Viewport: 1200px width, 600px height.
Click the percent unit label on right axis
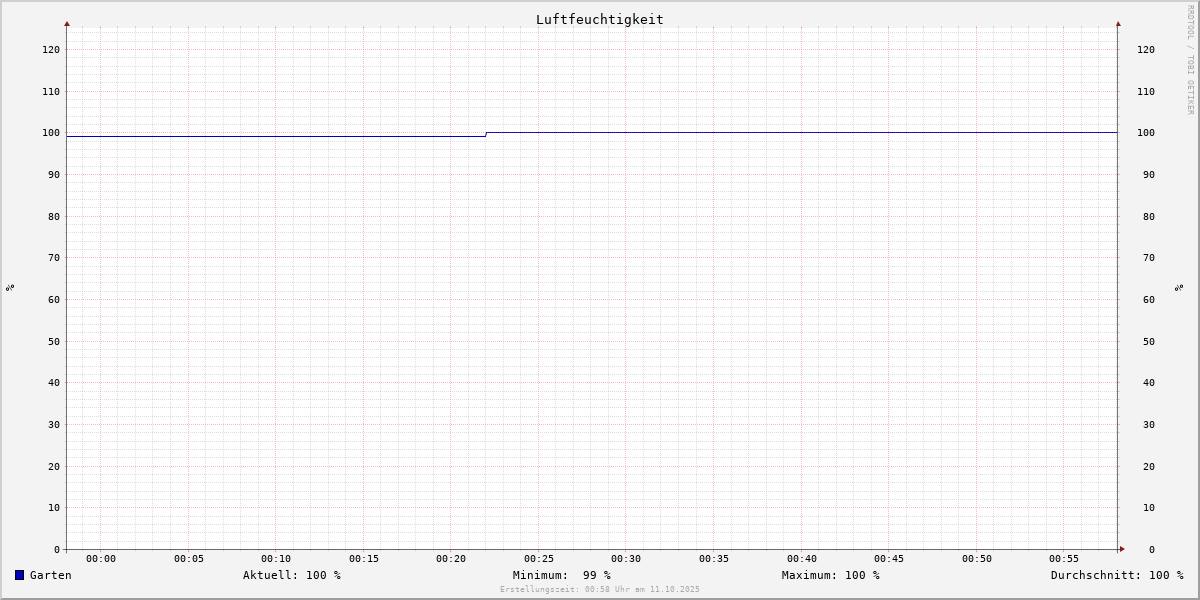point(1179,287)
